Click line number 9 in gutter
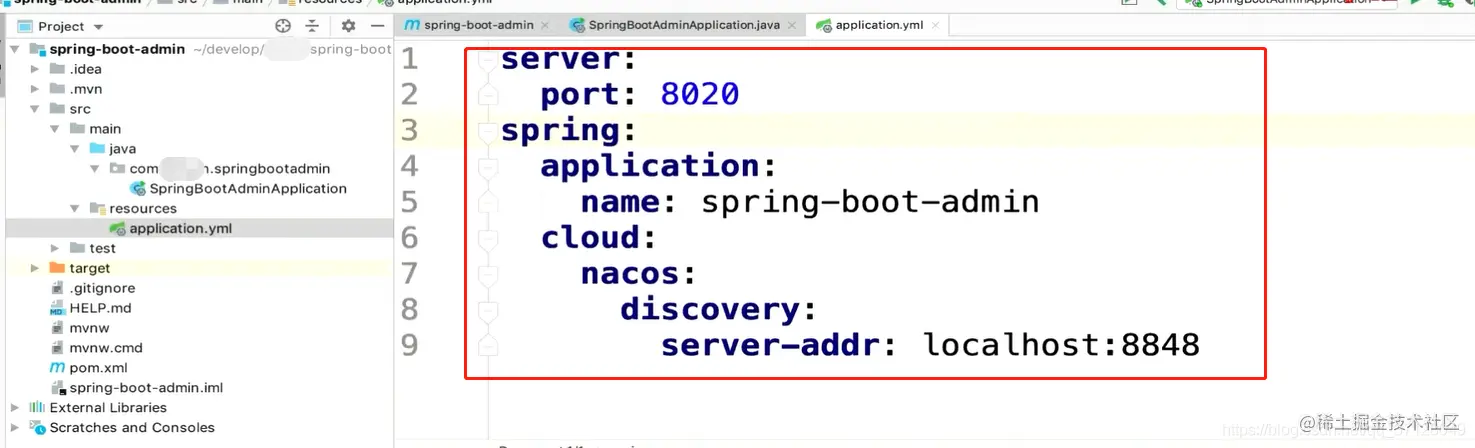 (x=410, y=345)
